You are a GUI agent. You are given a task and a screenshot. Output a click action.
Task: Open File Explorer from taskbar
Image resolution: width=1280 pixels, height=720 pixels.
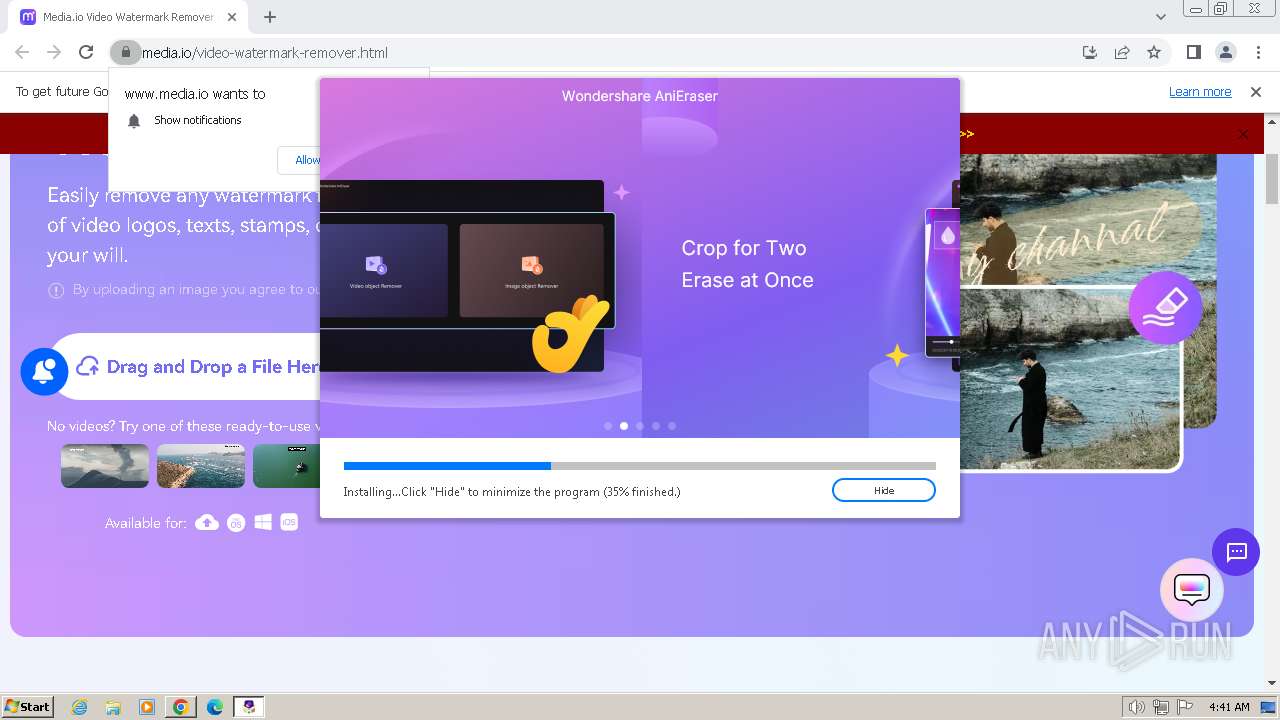coord(113,707)
